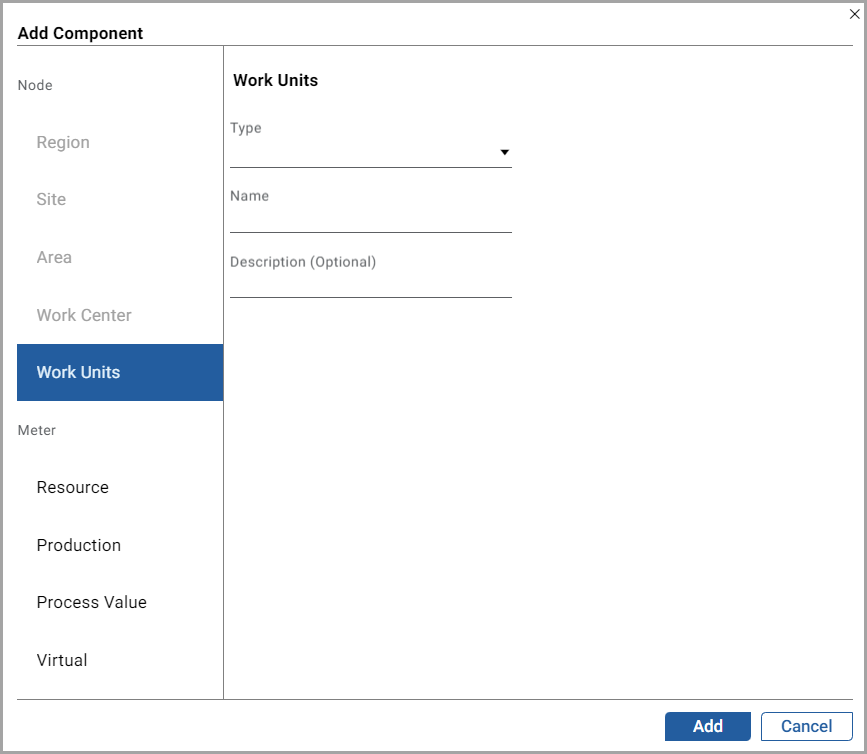This screenshot has height=754, width=867.
Task: Pick Work Center from the sidebar
Action: tap(84, 316)
